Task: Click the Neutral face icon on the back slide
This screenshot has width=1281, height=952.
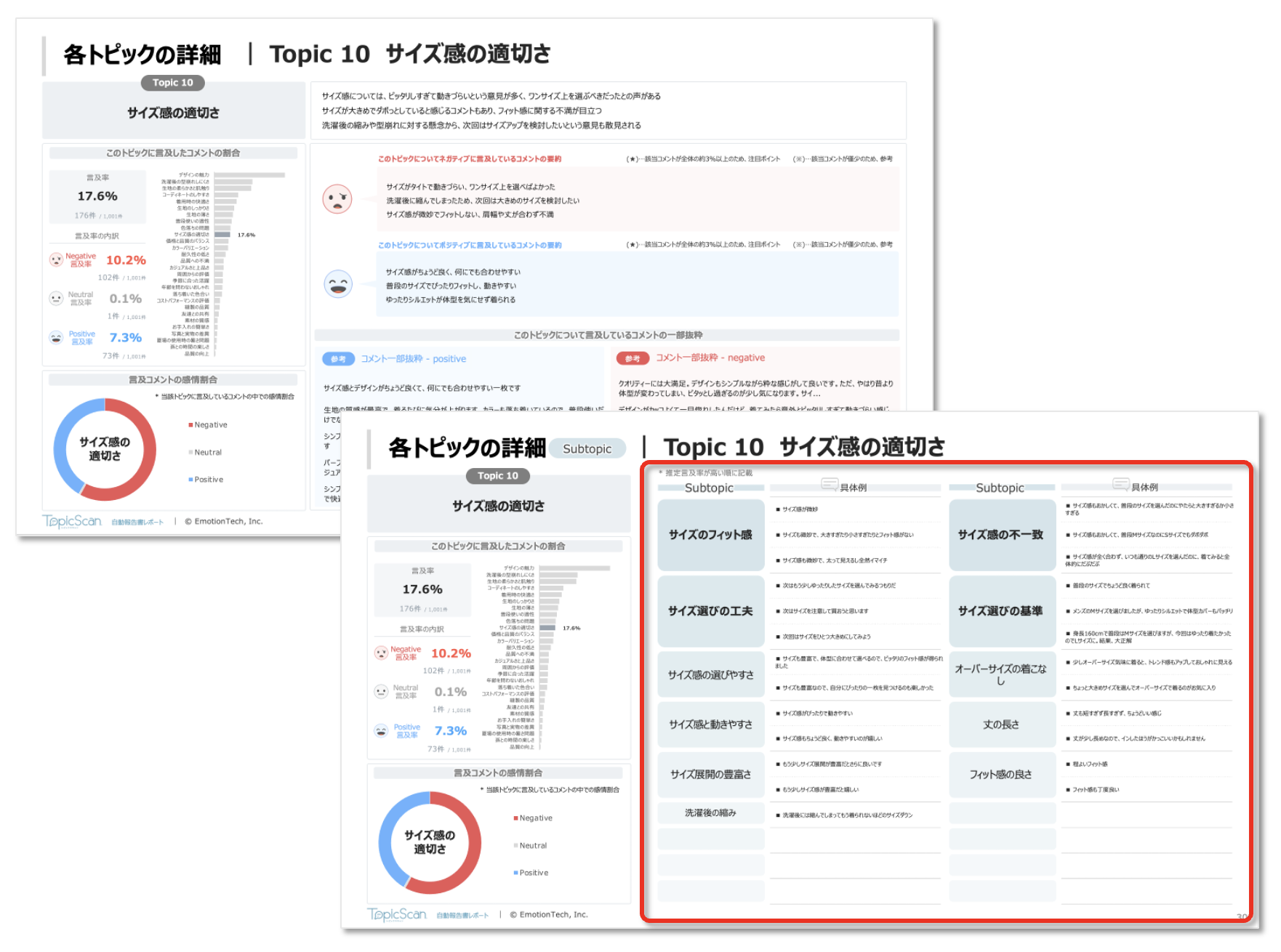Action: [x=56, y=298]
